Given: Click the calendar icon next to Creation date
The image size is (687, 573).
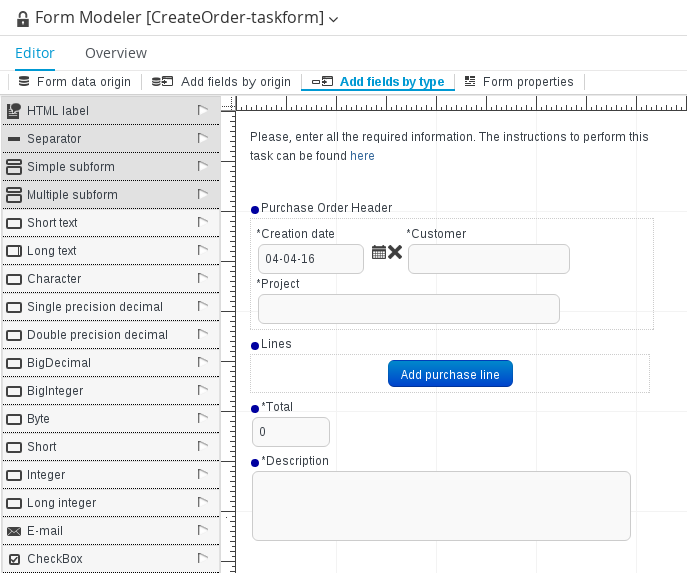Looking at the screenshot, I should [x=378, y=253].
